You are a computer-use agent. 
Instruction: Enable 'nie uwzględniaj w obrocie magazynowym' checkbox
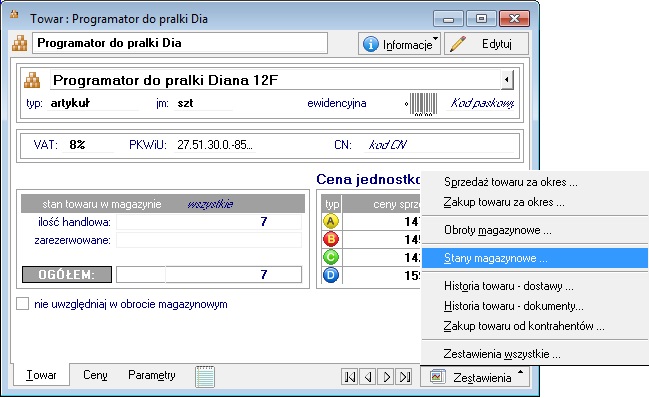click(x=22, y=304)
